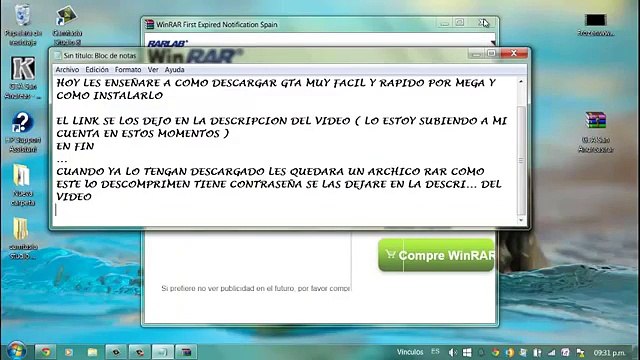Close the Notepad window with red X
The image size is (640, 360).
(514, 53)
